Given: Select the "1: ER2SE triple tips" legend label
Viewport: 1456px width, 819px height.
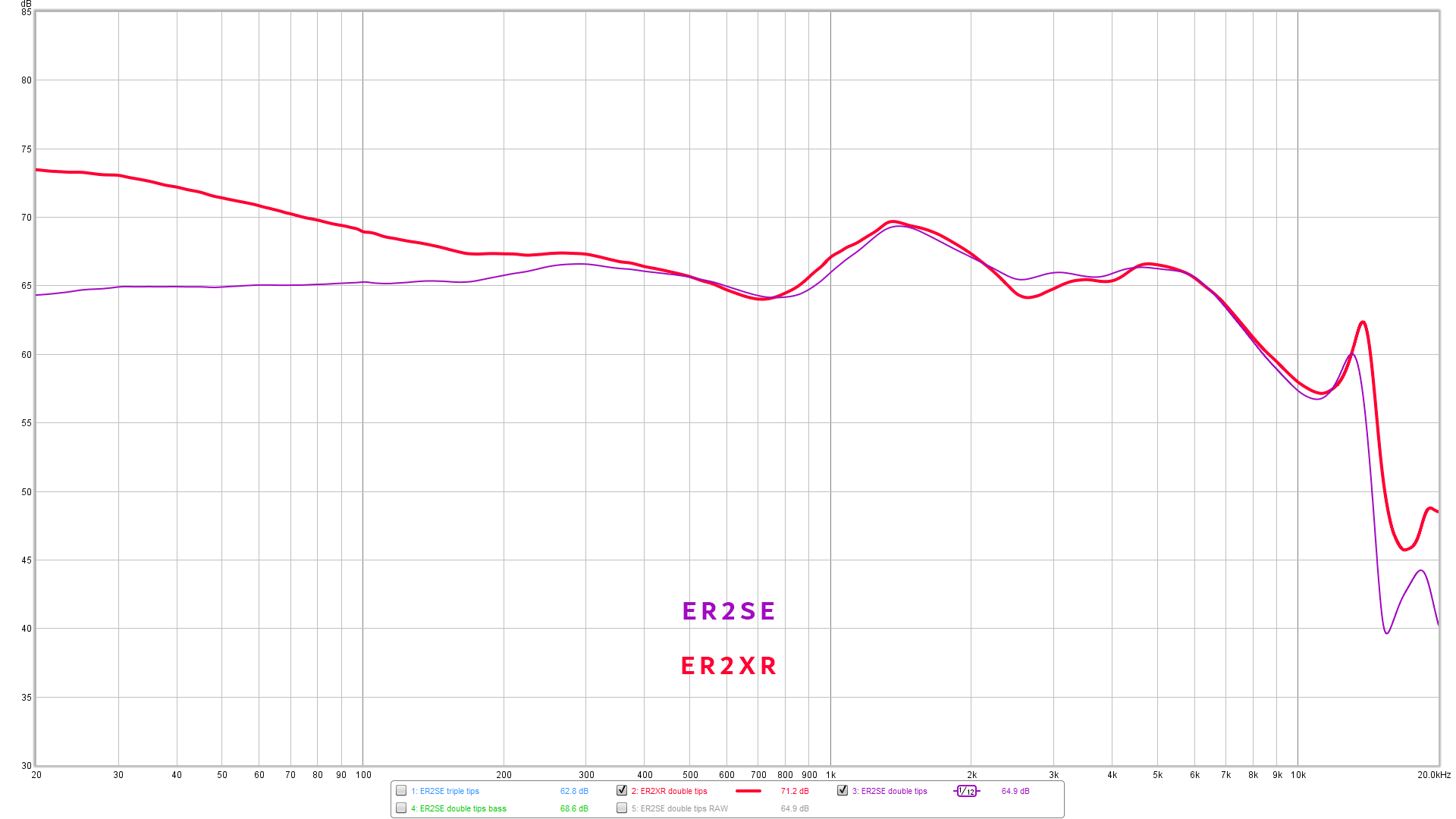Looking at the screenshot, I should 446,790.
